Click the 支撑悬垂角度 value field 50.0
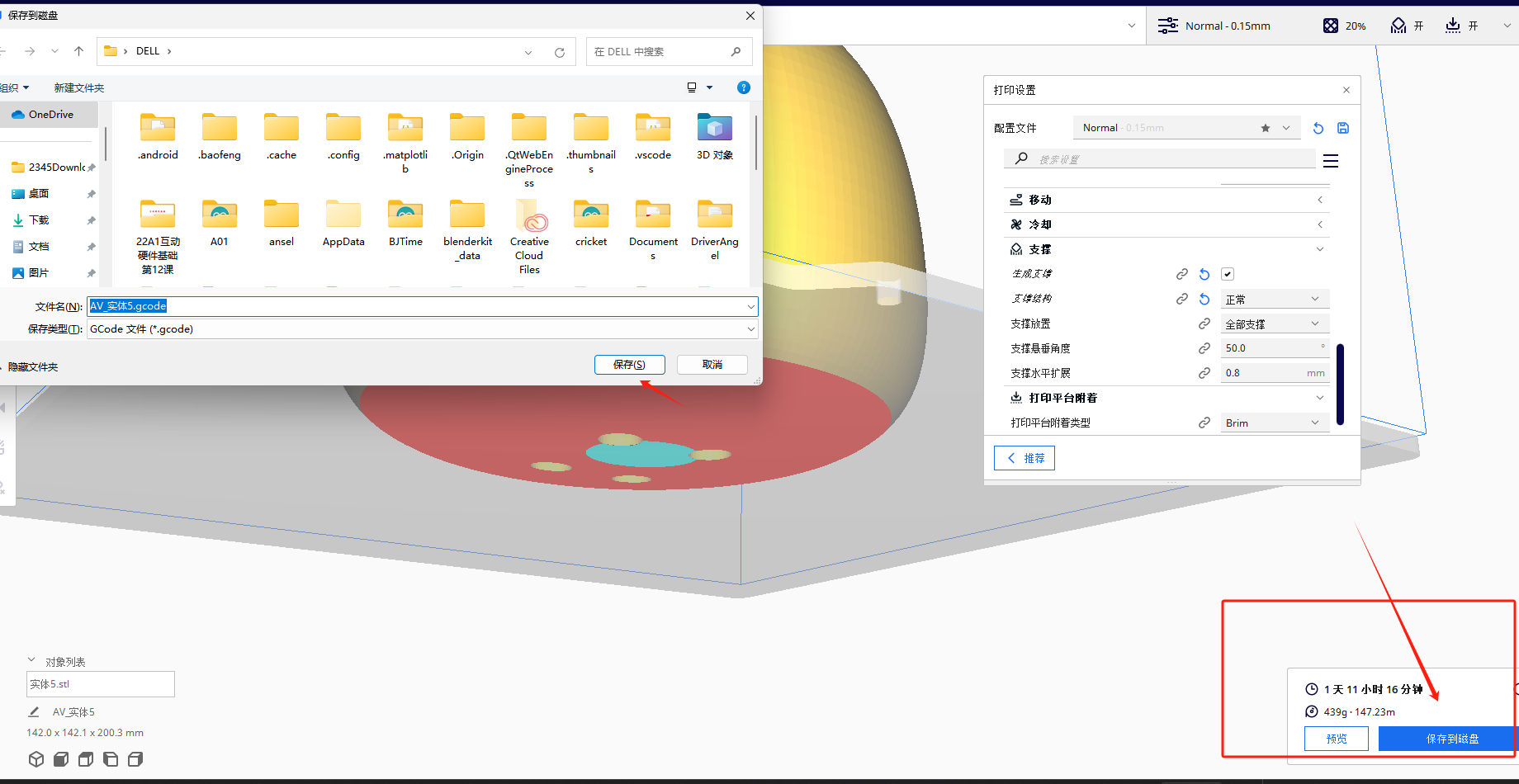 click(x=1275, y=348)
